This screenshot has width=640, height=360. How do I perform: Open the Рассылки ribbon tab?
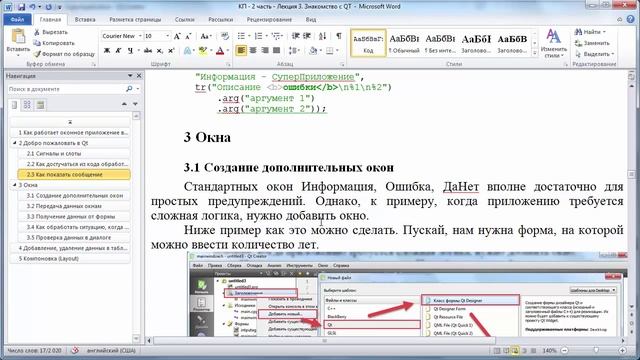[x=220, y=19]
